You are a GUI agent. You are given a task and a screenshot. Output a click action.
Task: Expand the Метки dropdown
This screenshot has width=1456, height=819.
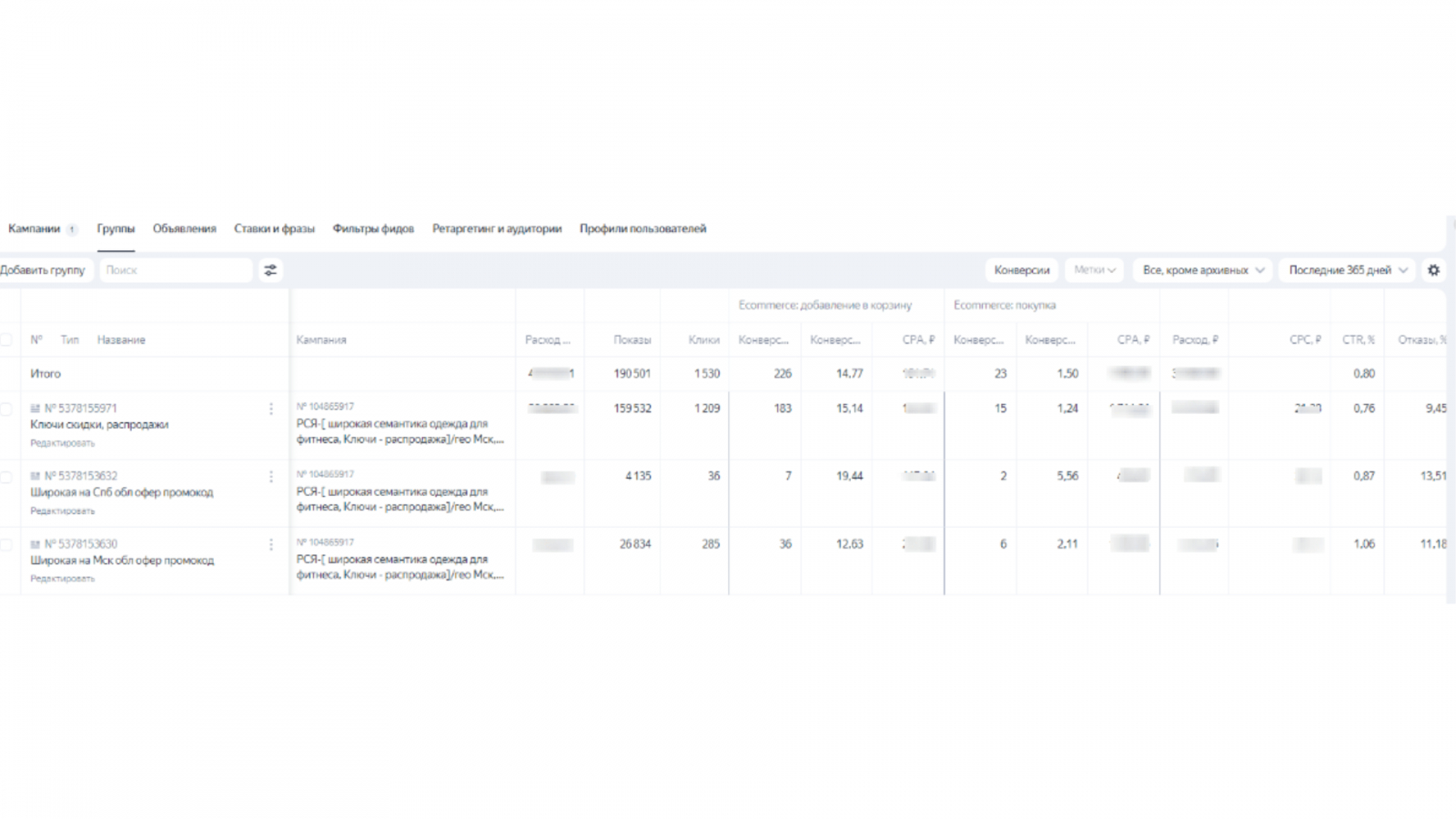[x=1094, y=270]
